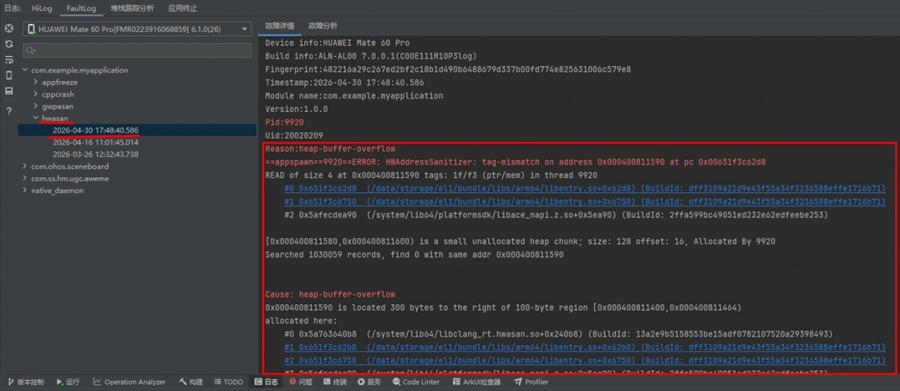Switch to the 故障详情 tab
900x391 pixels.
(280, 26)
